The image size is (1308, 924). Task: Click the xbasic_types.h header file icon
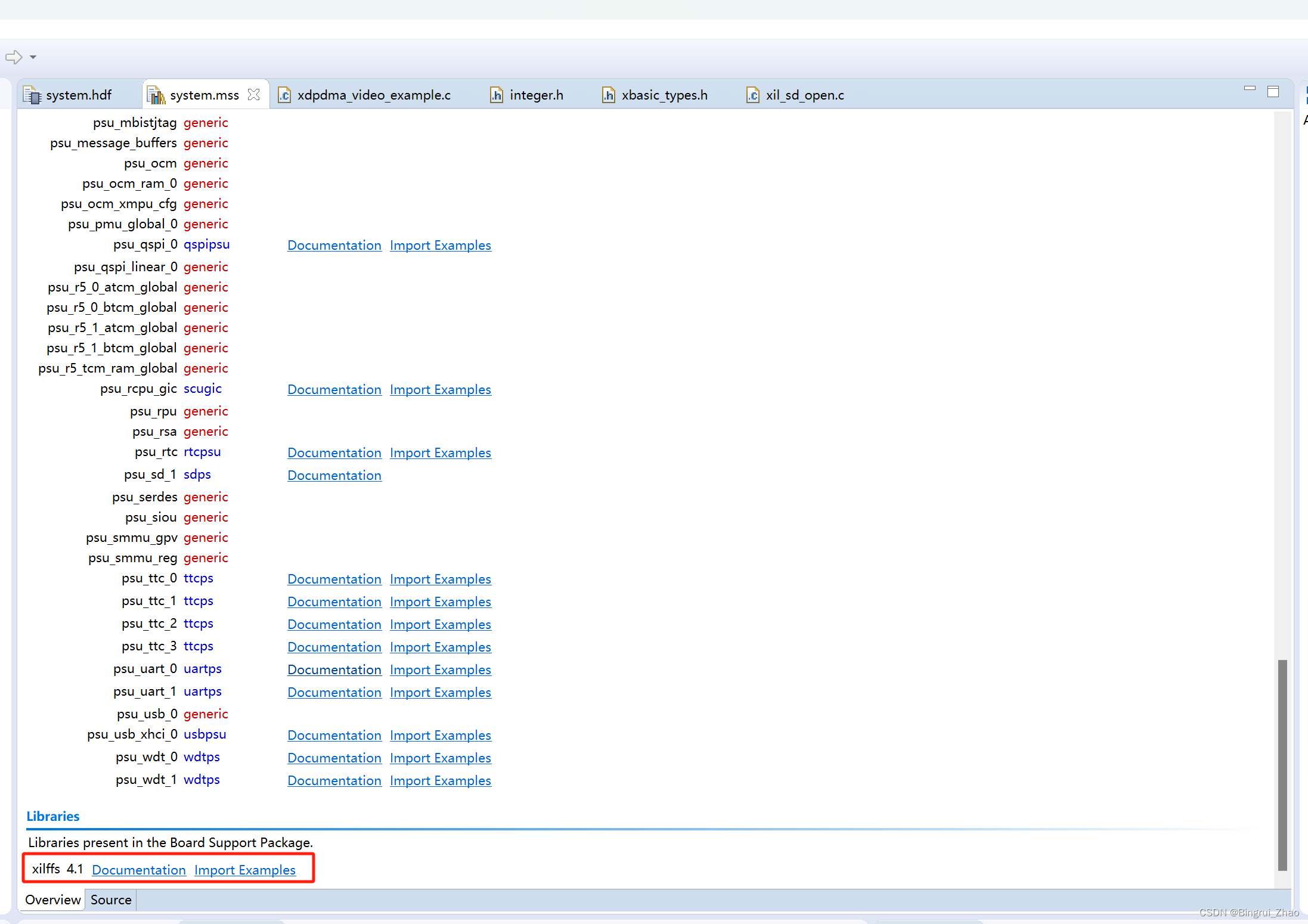pos(608,95)
